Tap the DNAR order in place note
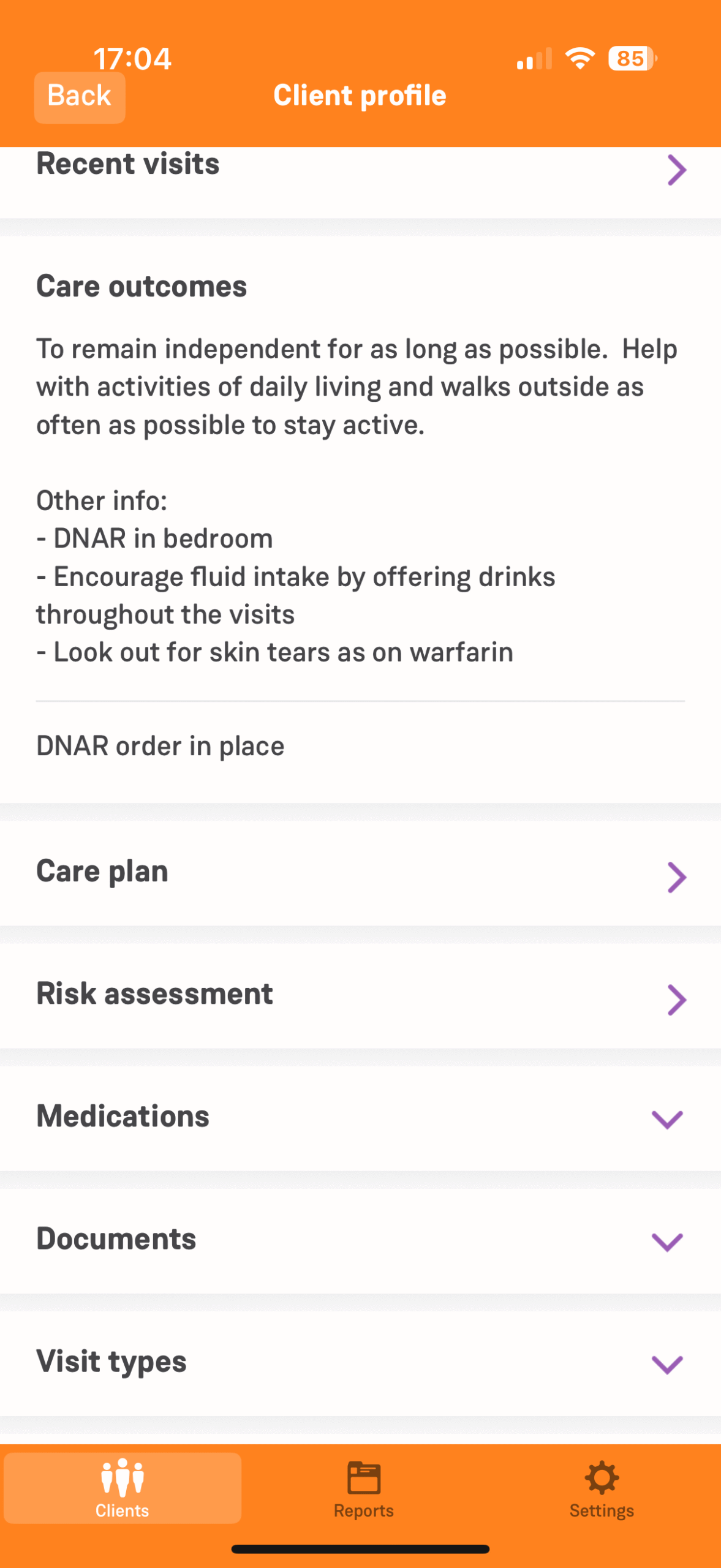721x1568 pixels. pyautogui.click(x=160, y=746)
